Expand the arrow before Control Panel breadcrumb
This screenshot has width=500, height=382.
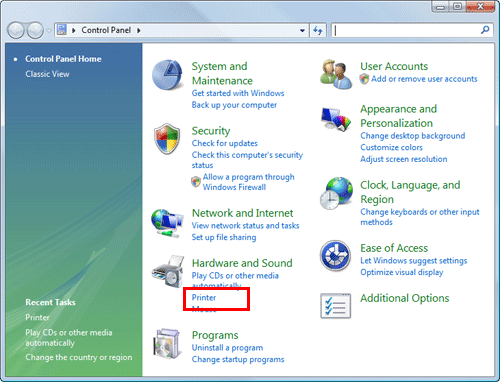(x=74, y=30)
